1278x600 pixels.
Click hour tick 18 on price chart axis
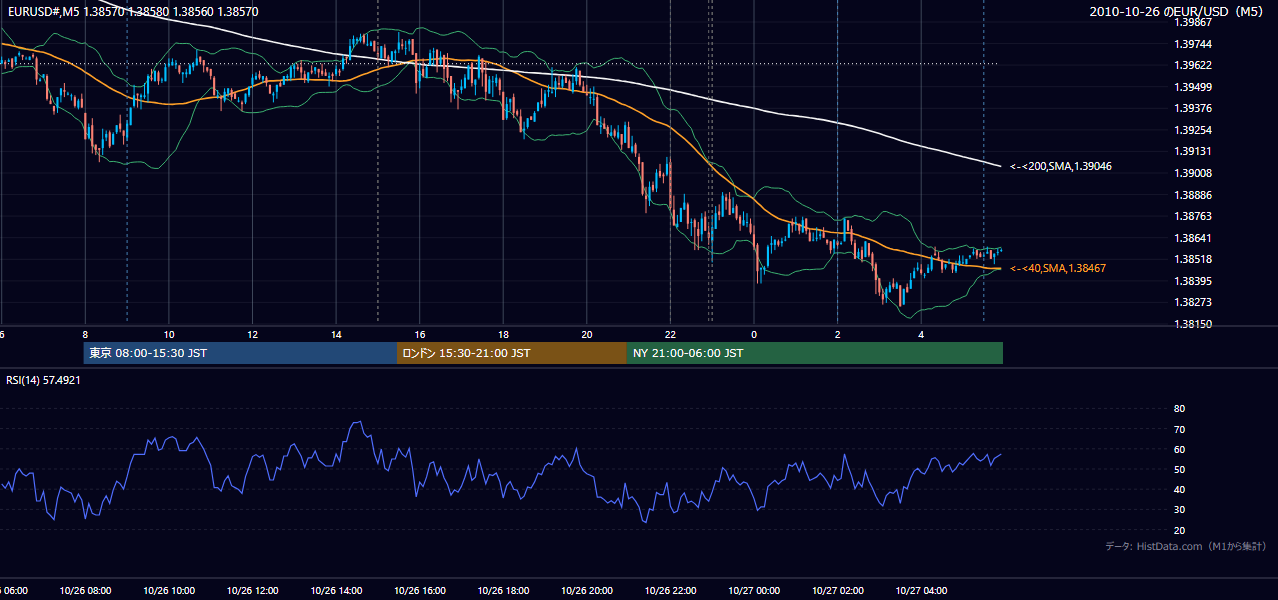point(503,335)
